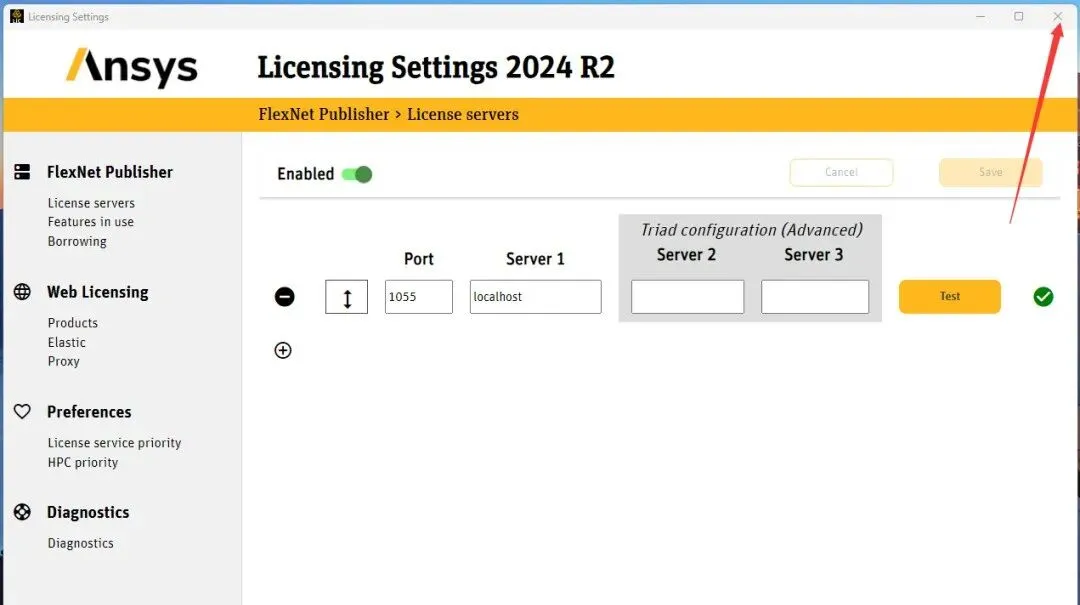Click the Licensing Settings title bar app icon
1080x605 pixels.
(17, 17)
